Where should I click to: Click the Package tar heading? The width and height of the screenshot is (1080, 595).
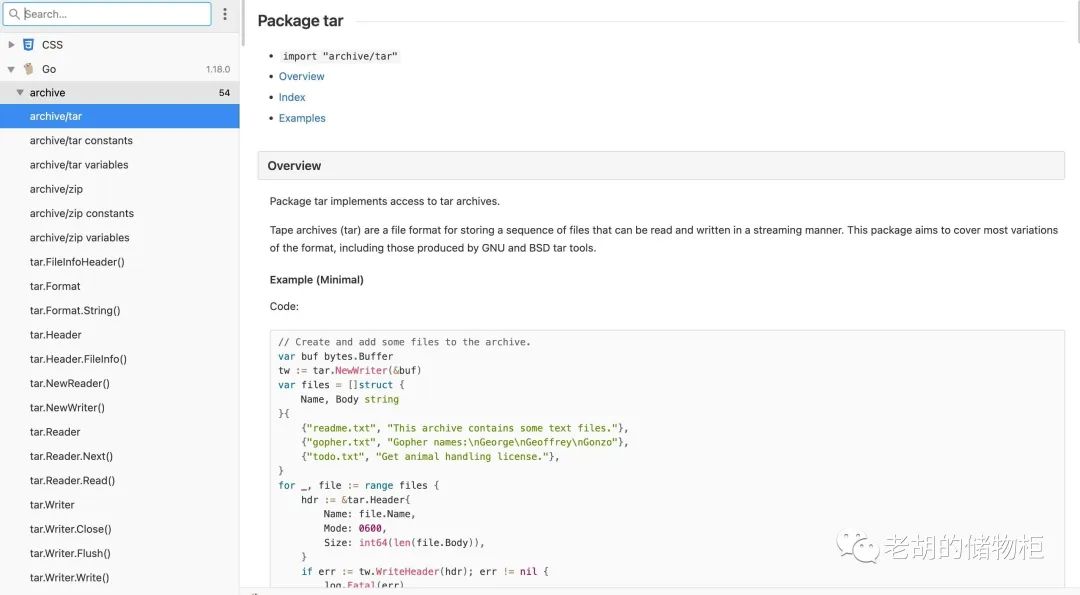[300, 21]
